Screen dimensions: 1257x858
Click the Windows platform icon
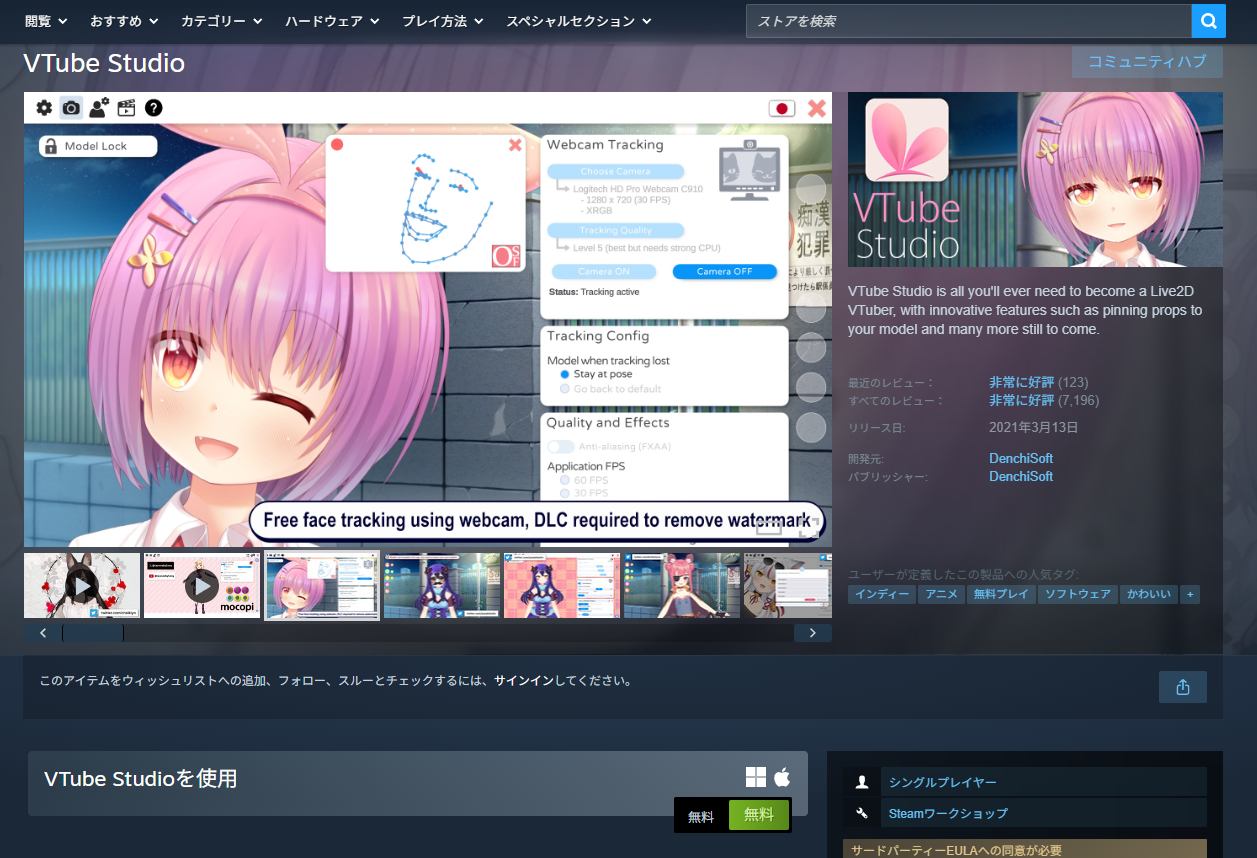point(756,777)
